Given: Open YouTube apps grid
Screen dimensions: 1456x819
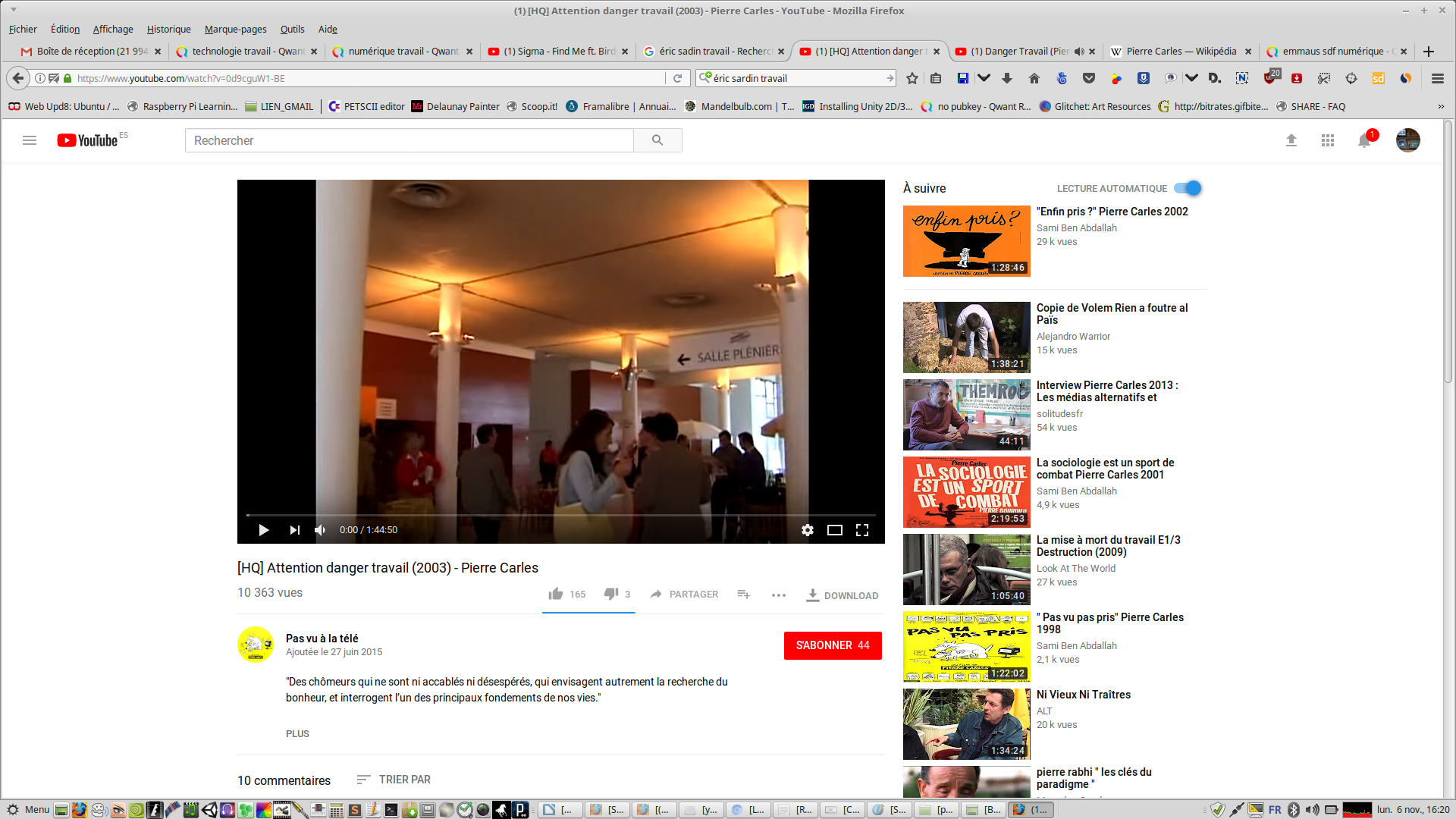Looking at the screenshot, I should (x=1327, y=140).
